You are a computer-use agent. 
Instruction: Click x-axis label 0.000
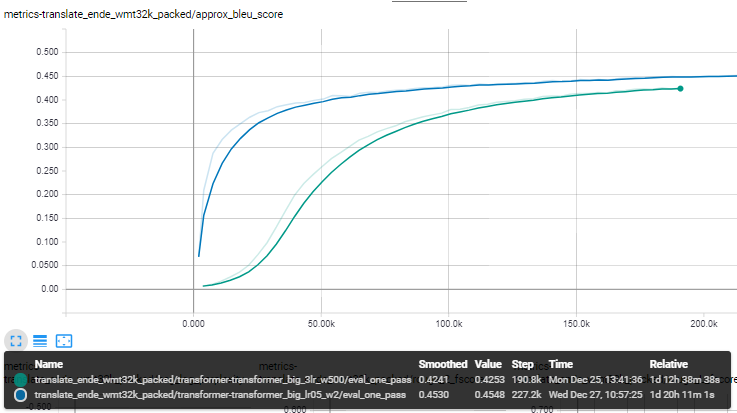[x=194, y=324]
